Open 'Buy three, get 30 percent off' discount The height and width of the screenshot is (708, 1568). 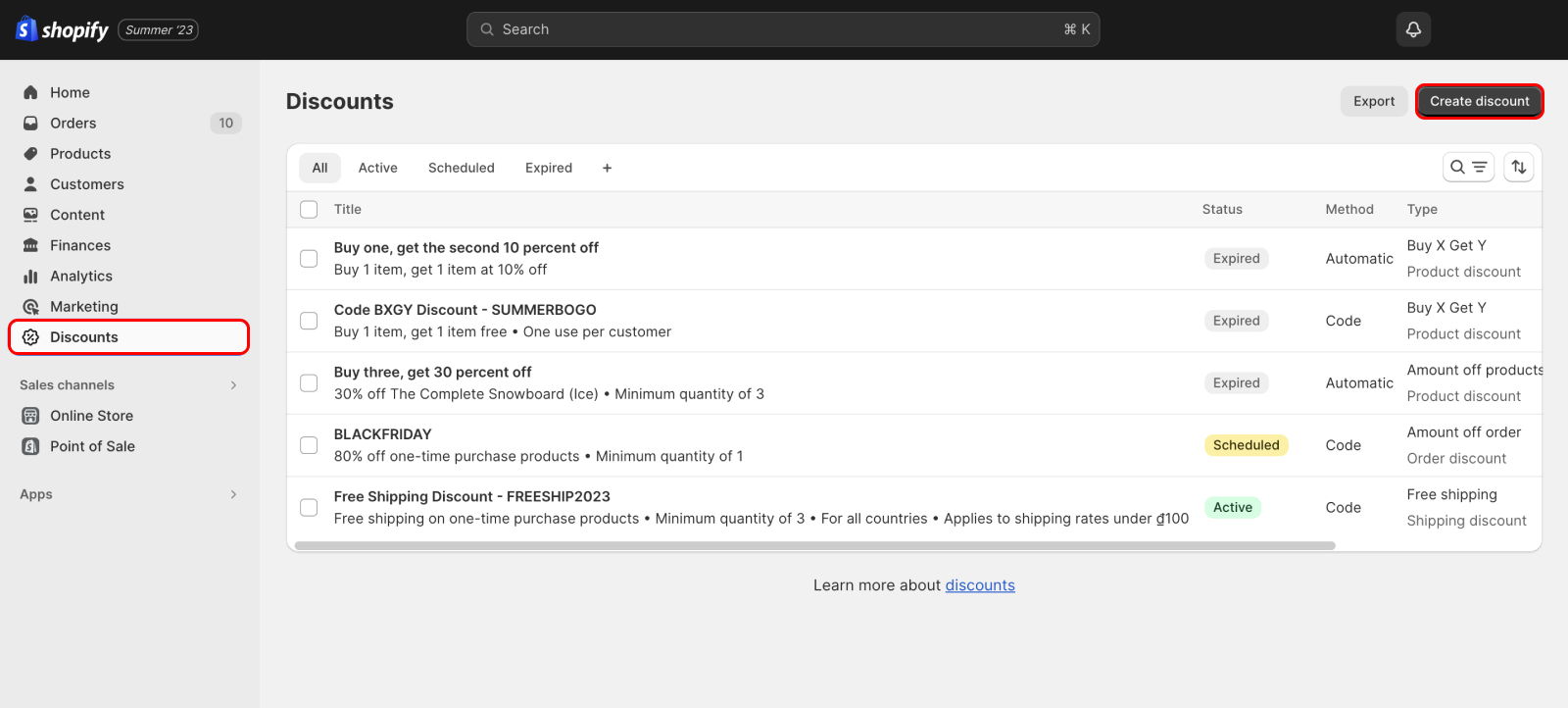pos(432,372)
